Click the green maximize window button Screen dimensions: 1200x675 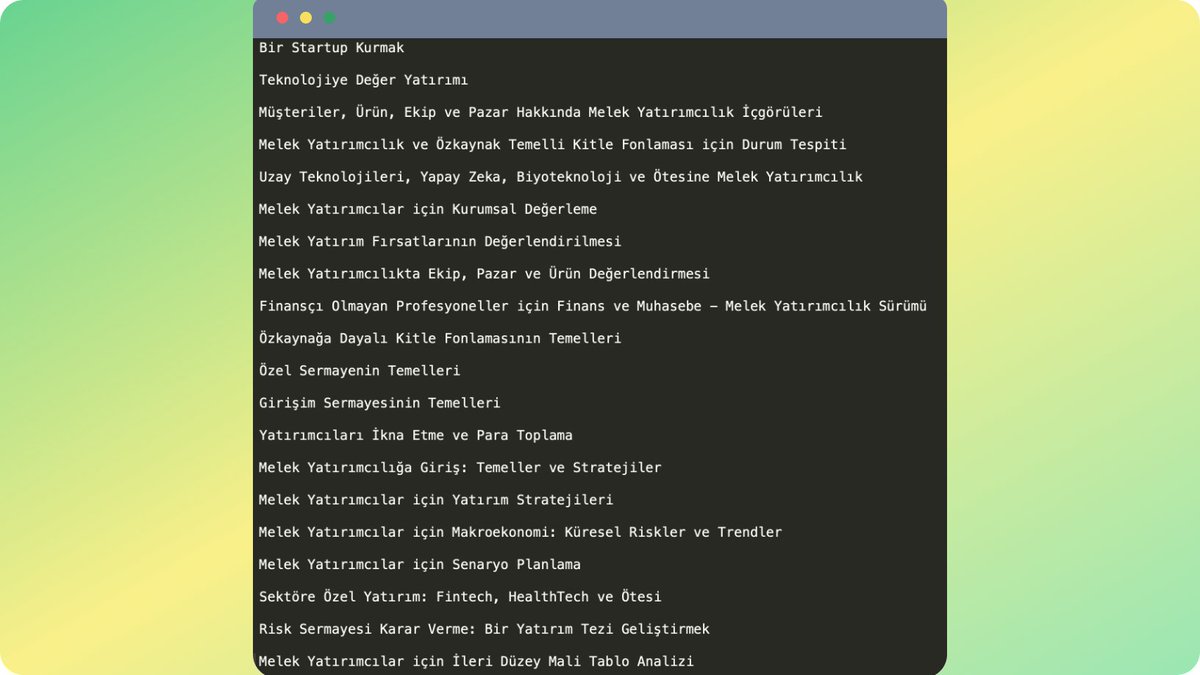click(330, 18)
